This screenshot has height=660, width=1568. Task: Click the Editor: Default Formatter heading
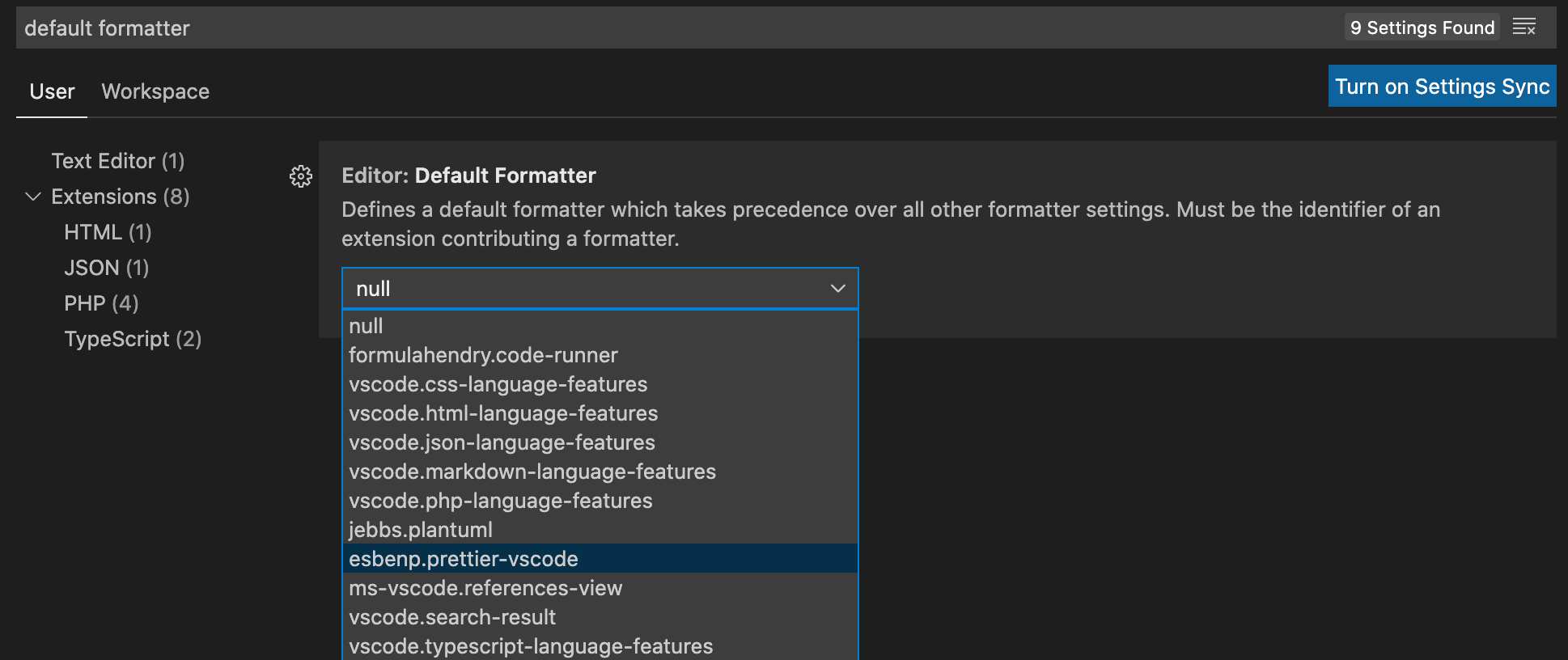point(468,176)
